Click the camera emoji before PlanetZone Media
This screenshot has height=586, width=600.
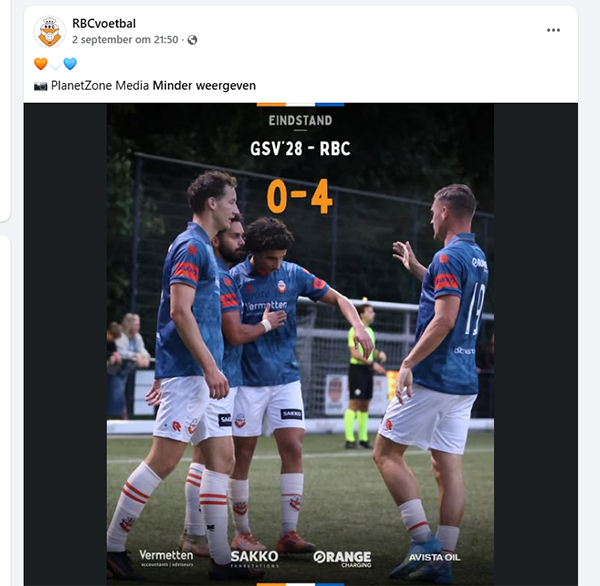(x=41, y=86)
